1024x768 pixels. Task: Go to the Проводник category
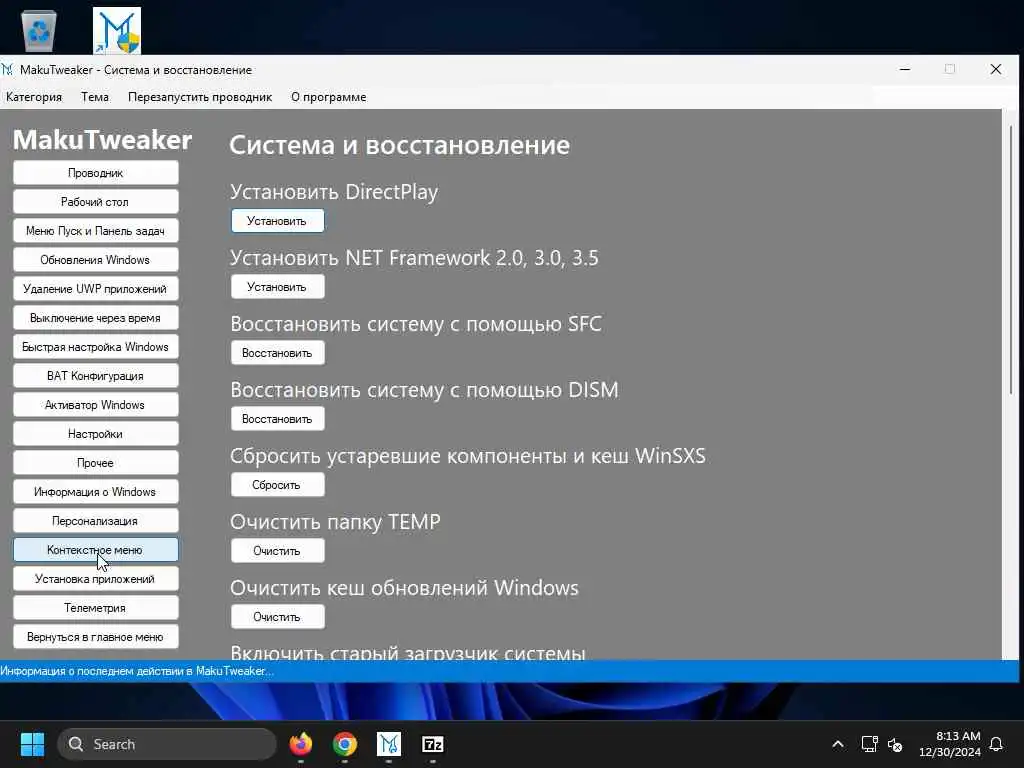point(95,172)
